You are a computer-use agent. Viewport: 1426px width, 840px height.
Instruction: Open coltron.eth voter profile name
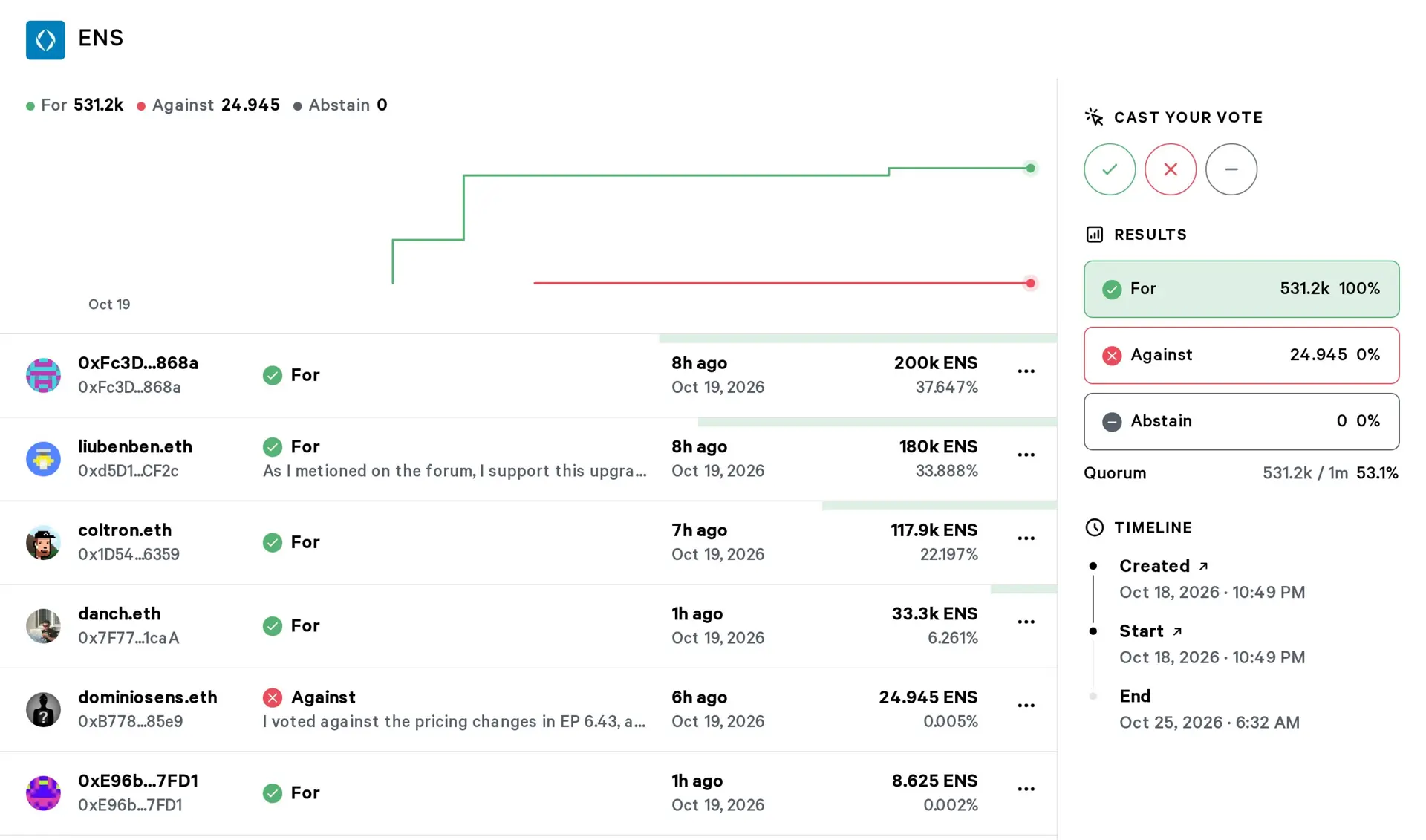coord(125,530)
